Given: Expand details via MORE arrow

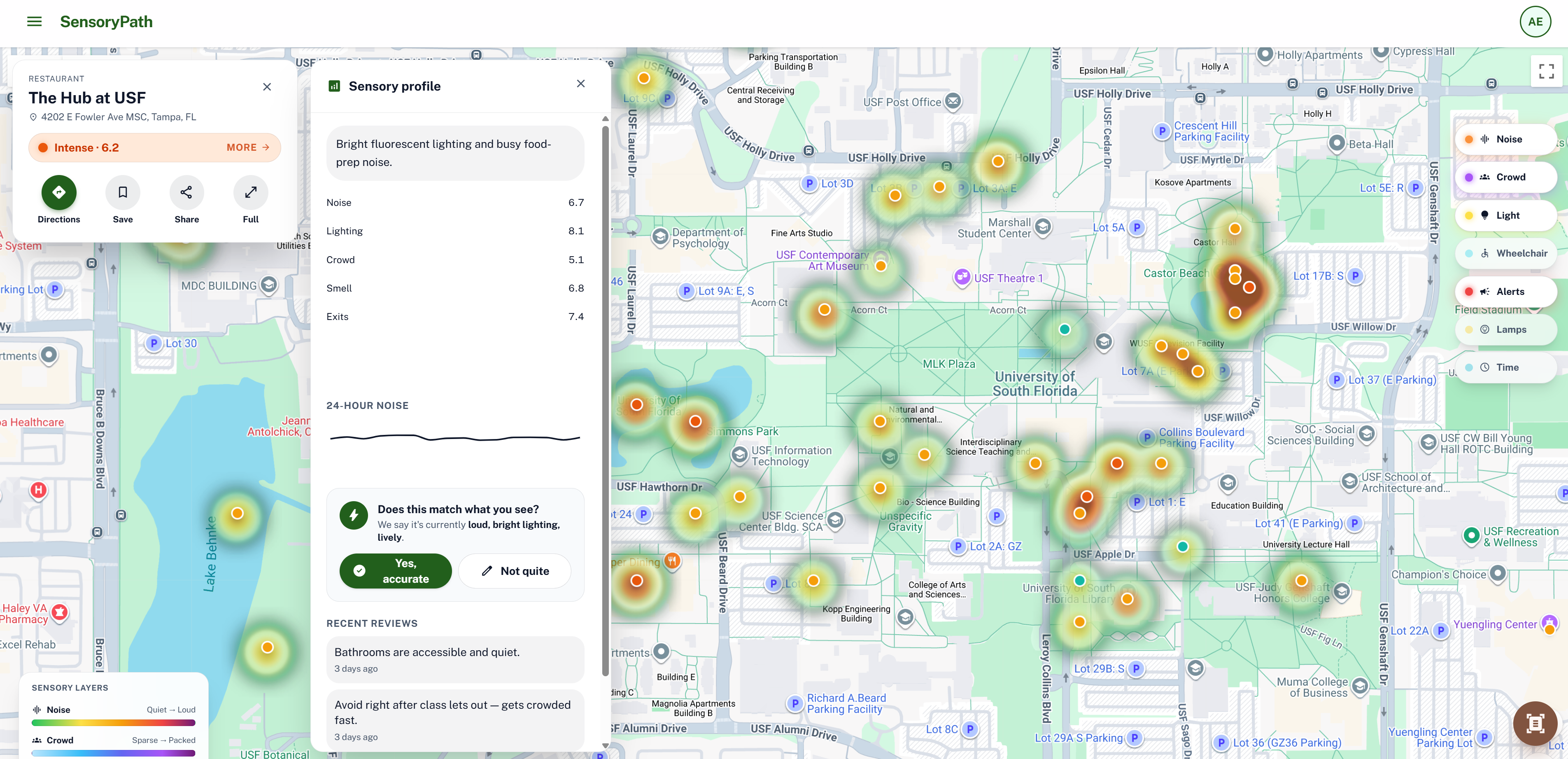Looking at the screenshot, I should coord(248,147).
